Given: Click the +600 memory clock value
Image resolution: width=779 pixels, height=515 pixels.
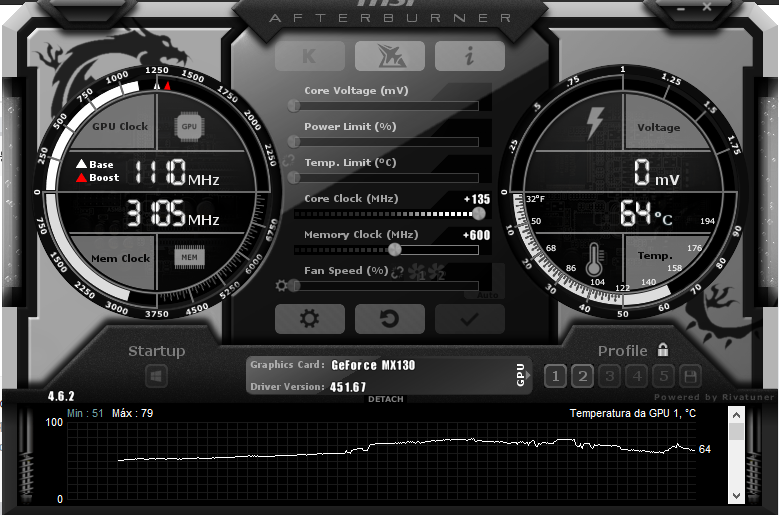Looking at the screenshot, I should click(476, 235).
